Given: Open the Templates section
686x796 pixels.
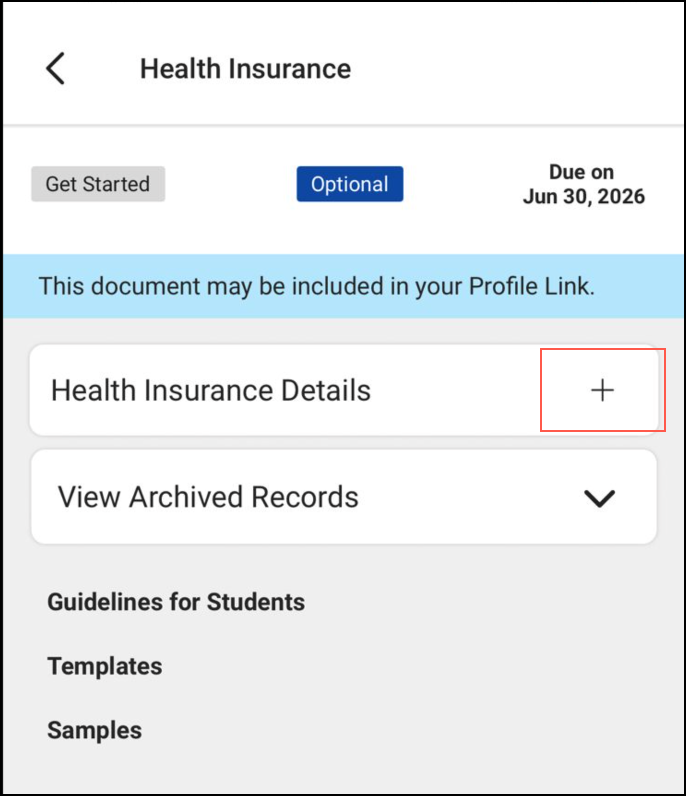Looking at the screenshot, I should [104, 666].
